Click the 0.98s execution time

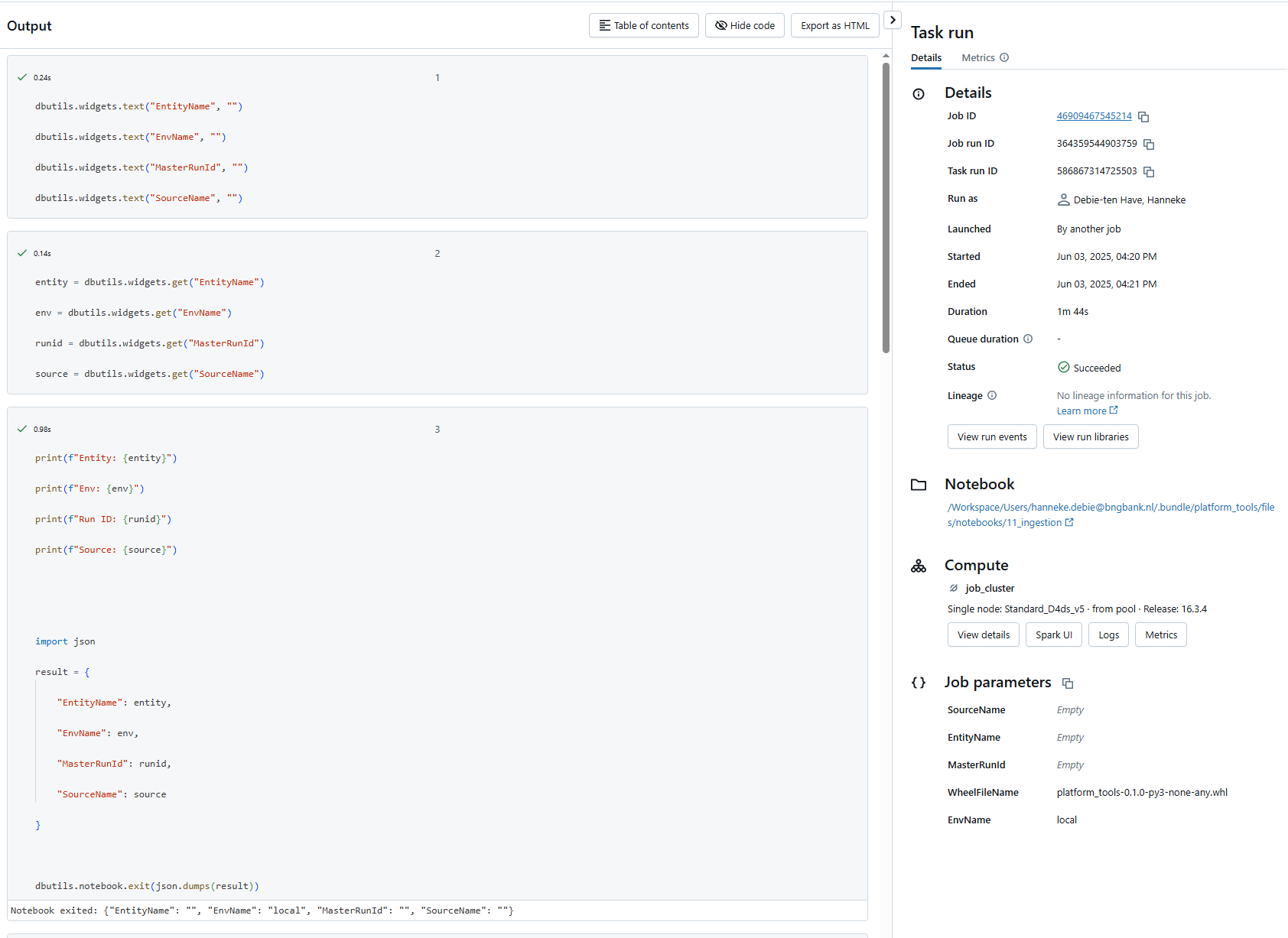[42, 429]
